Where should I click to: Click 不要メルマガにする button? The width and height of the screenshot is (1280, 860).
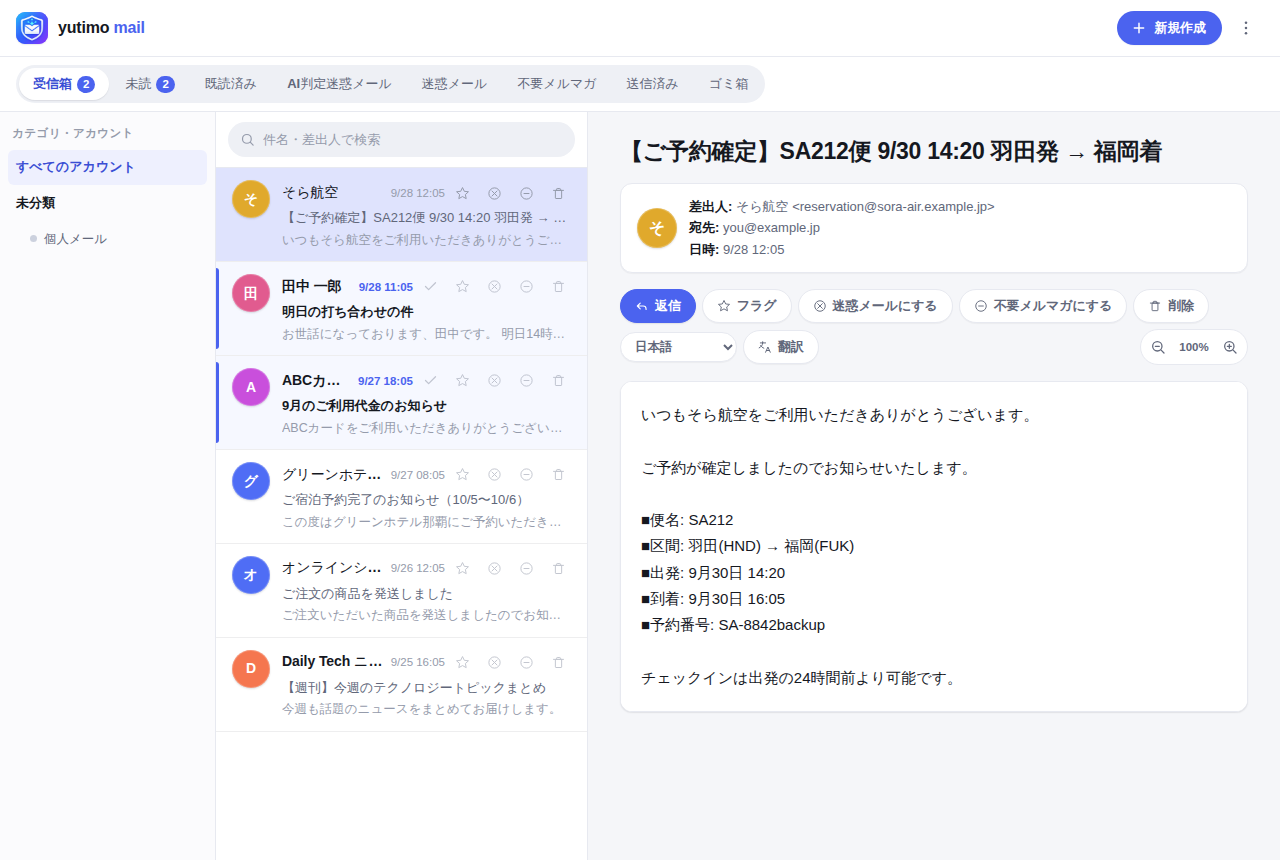[1043, 306]
